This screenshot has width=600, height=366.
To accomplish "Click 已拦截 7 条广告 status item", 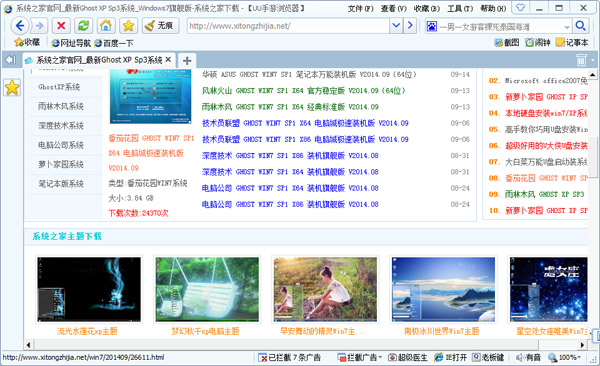I will 290,358.
